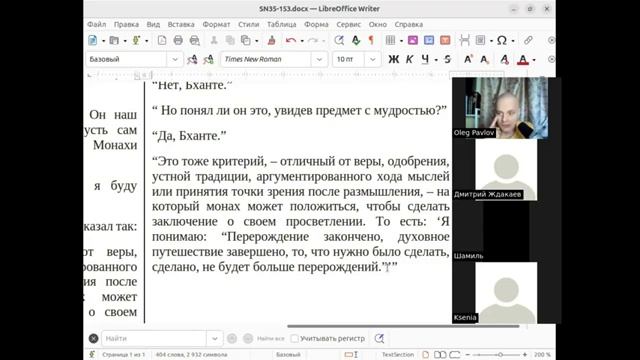Click the word count in status bar
Viewport: 640px width, 360px height.
(x=191, y=355)
